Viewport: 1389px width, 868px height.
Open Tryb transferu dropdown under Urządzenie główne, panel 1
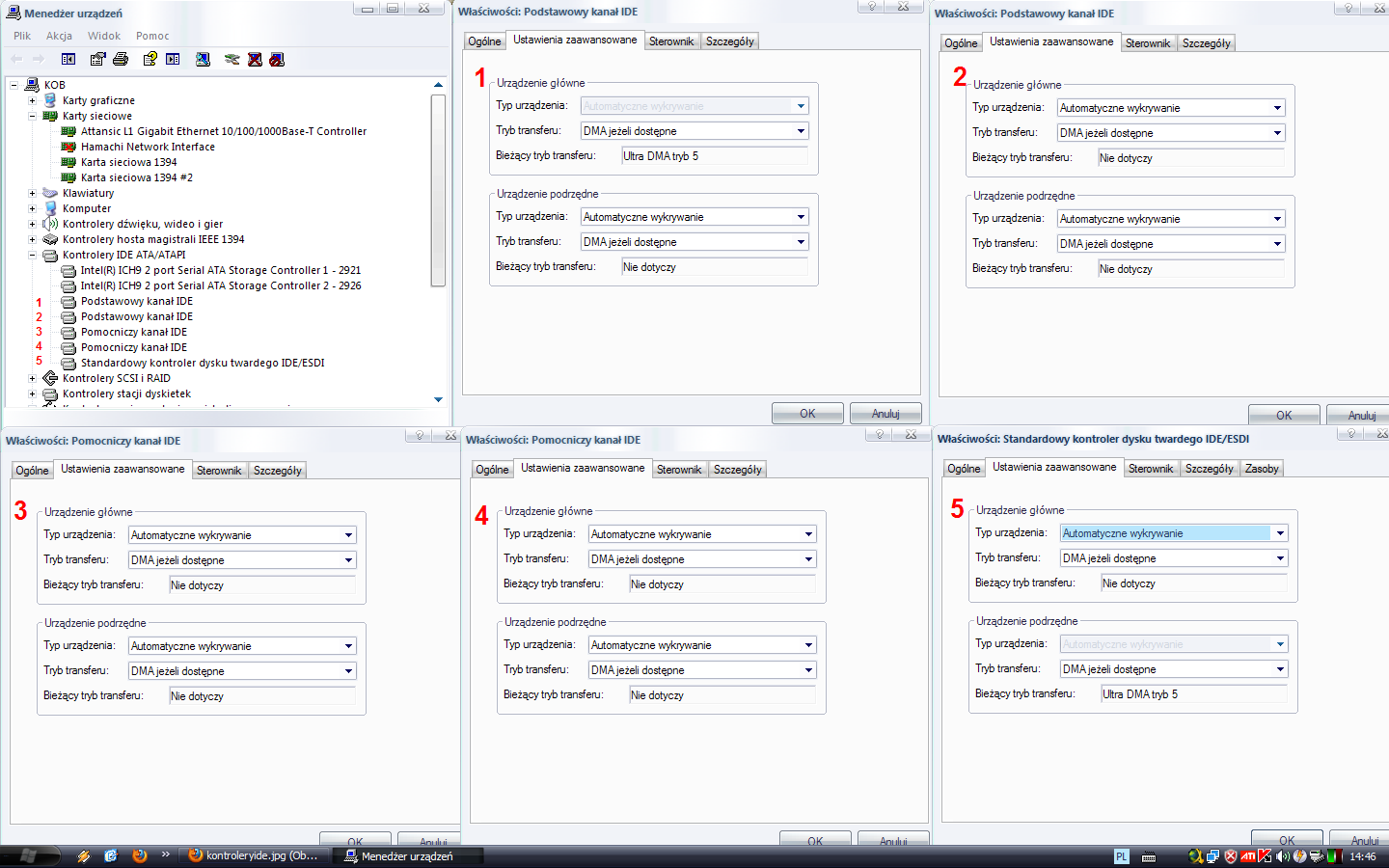pos(801,131)
